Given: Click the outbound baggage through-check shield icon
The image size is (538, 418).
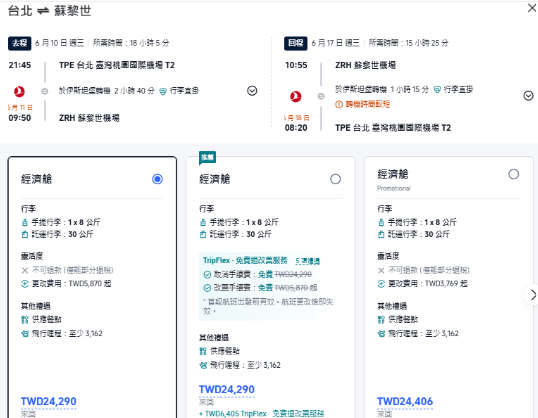Looking at the screenshot, I should tap(163, 91).
